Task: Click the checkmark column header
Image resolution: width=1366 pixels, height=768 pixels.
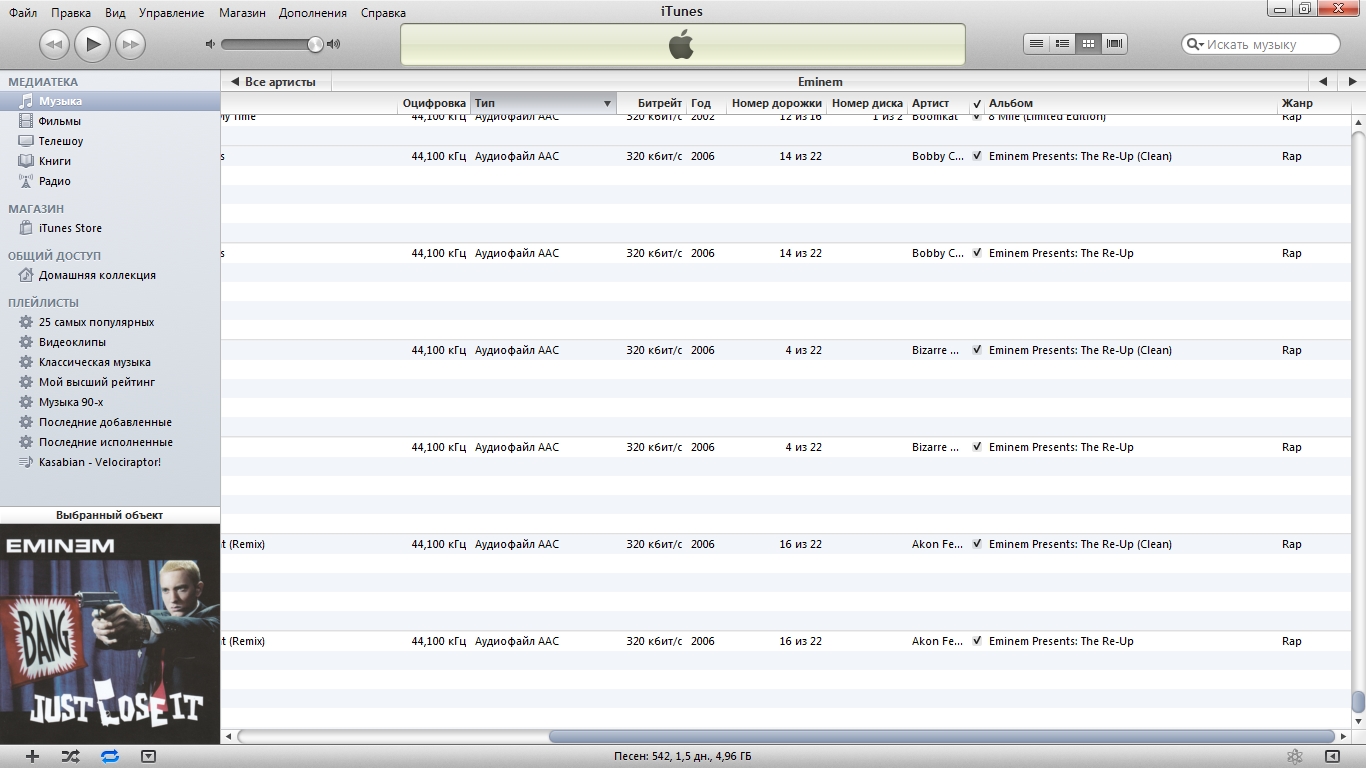Action: coord(977,104)
